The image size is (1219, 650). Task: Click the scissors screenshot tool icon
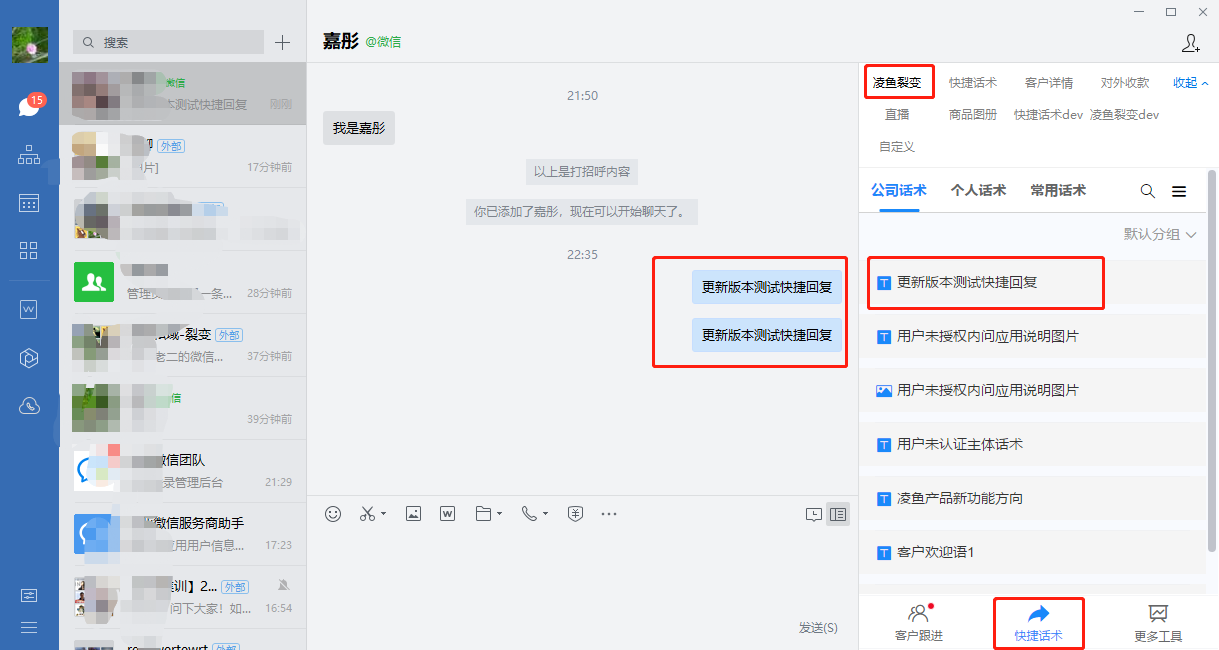pyautogui.click(x=367, y=513)
